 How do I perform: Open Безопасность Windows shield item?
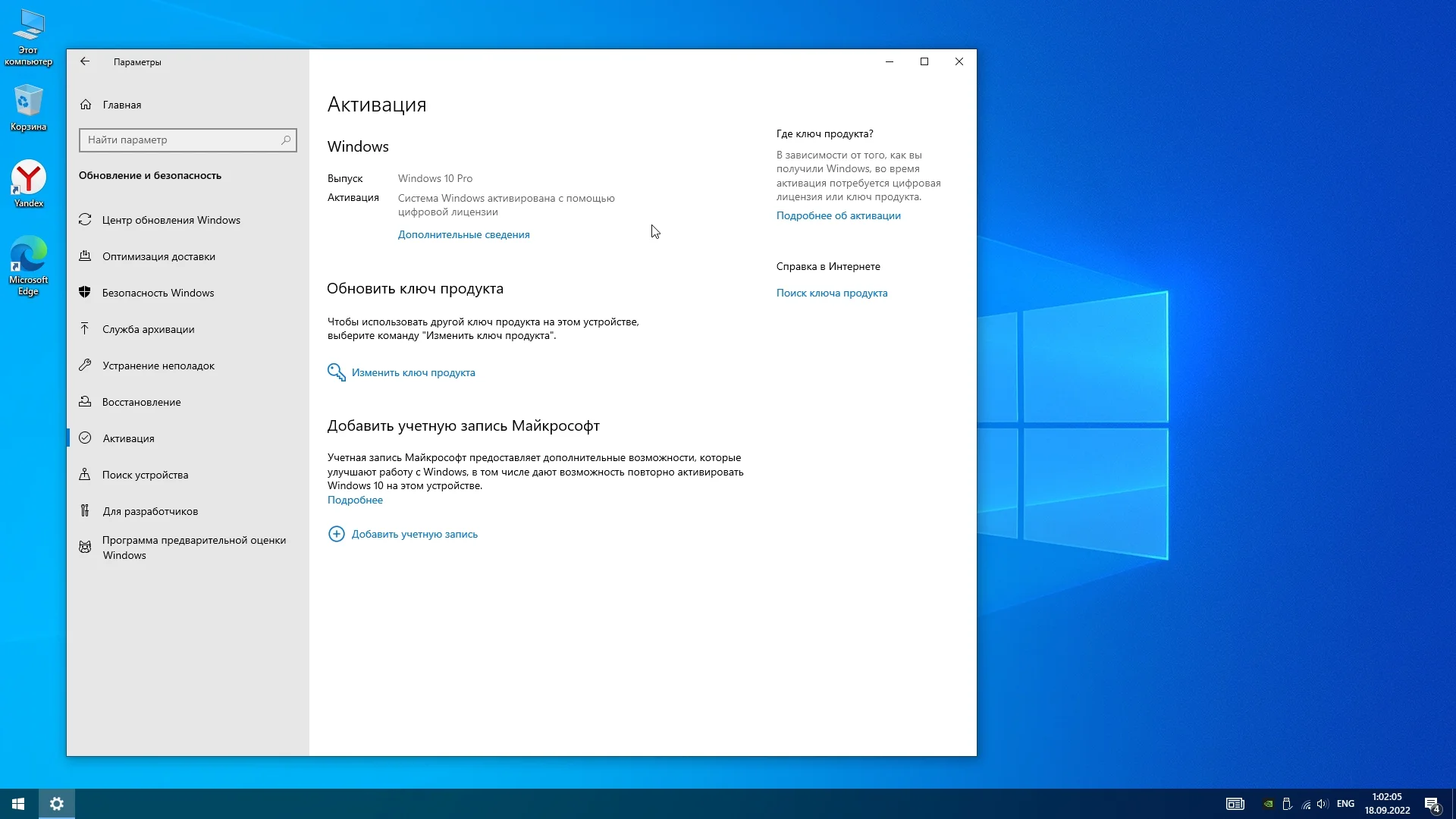pos(158,293)
